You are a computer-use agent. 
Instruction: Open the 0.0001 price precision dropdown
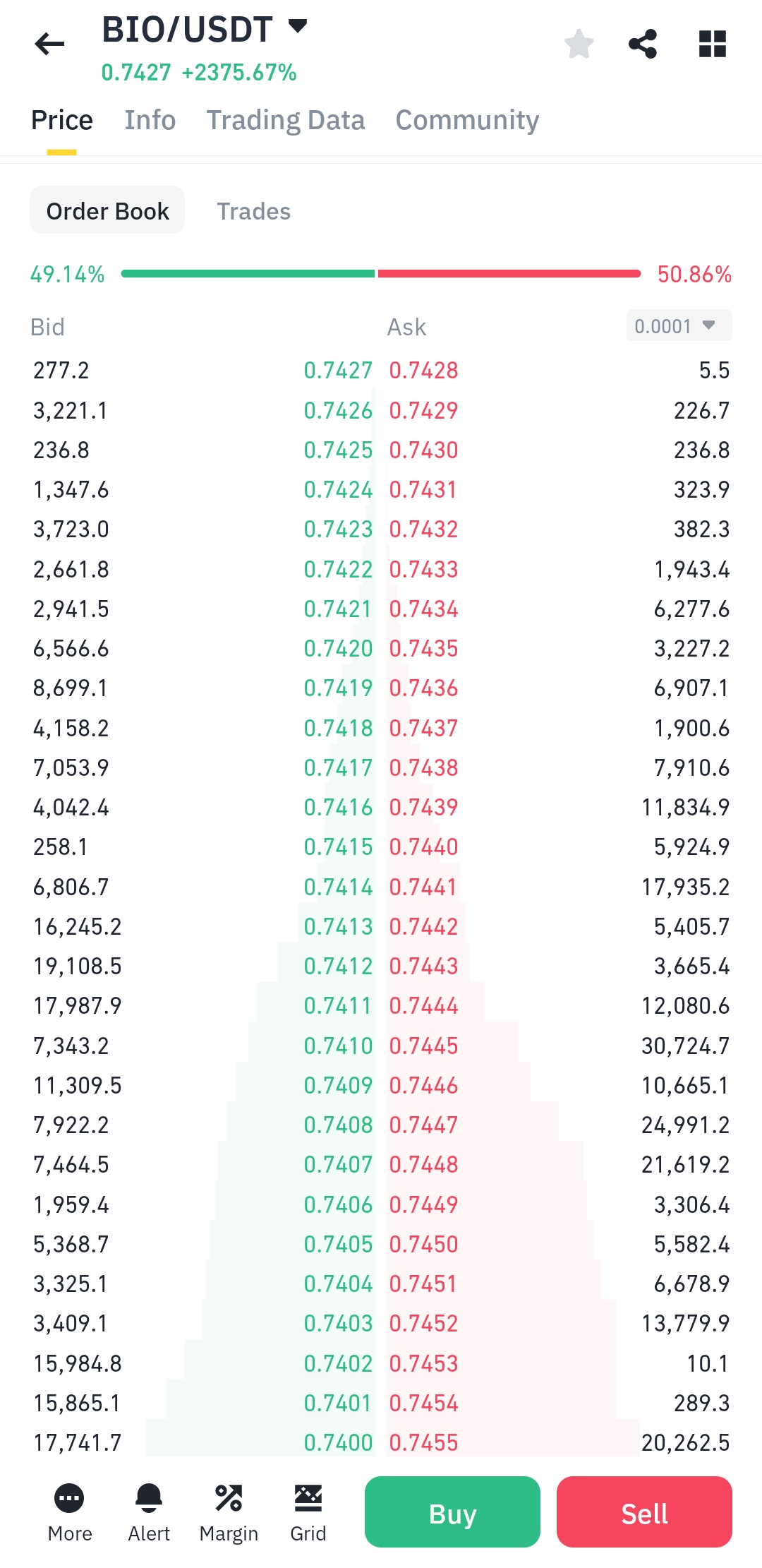coord(679,325)
